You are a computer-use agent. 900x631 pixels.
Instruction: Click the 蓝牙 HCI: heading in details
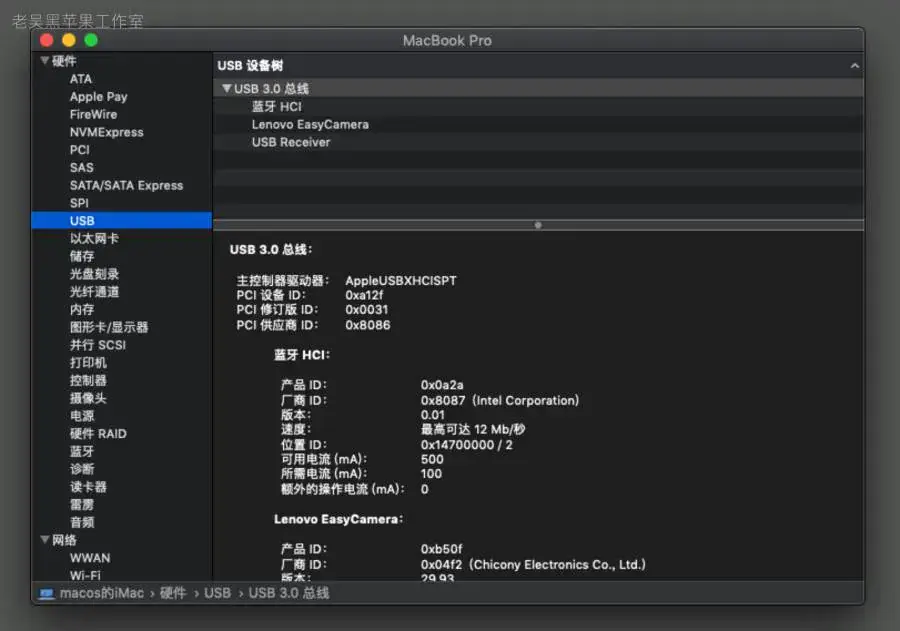(x=302, y=355)
